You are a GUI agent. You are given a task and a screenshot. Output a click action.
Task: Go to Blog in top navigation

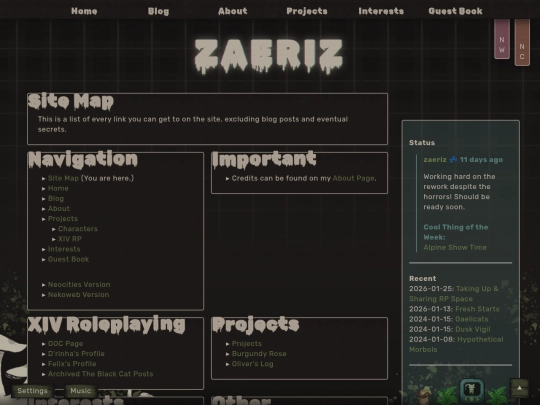(x=158, y=11)
